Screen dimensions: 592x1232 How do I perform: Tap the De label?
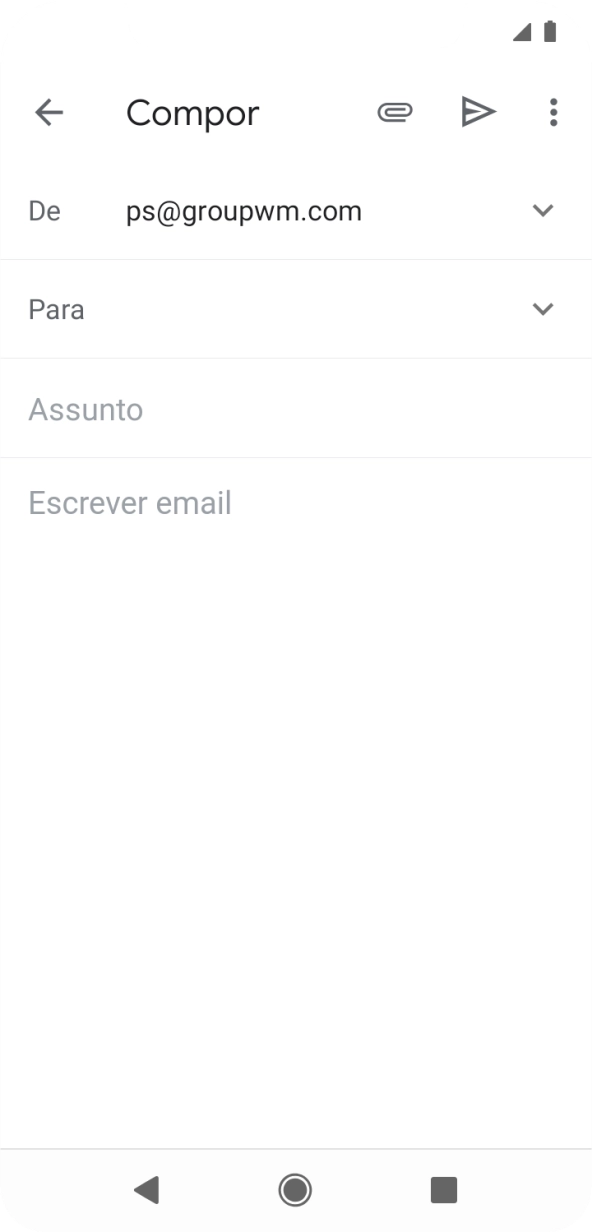[44, 211]
